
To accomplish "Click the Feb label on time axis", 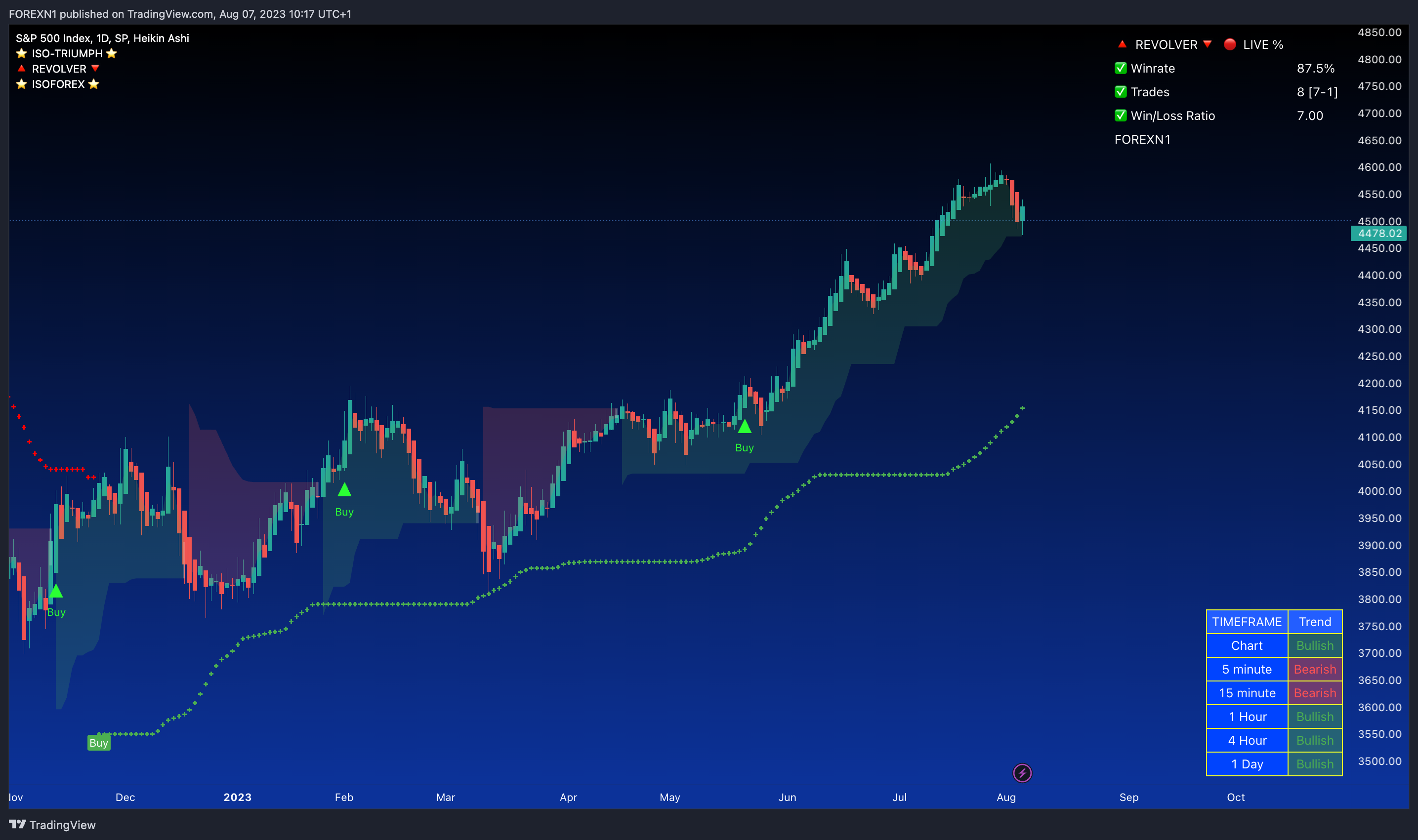I will pyautogui.click(x=344, y=797).
